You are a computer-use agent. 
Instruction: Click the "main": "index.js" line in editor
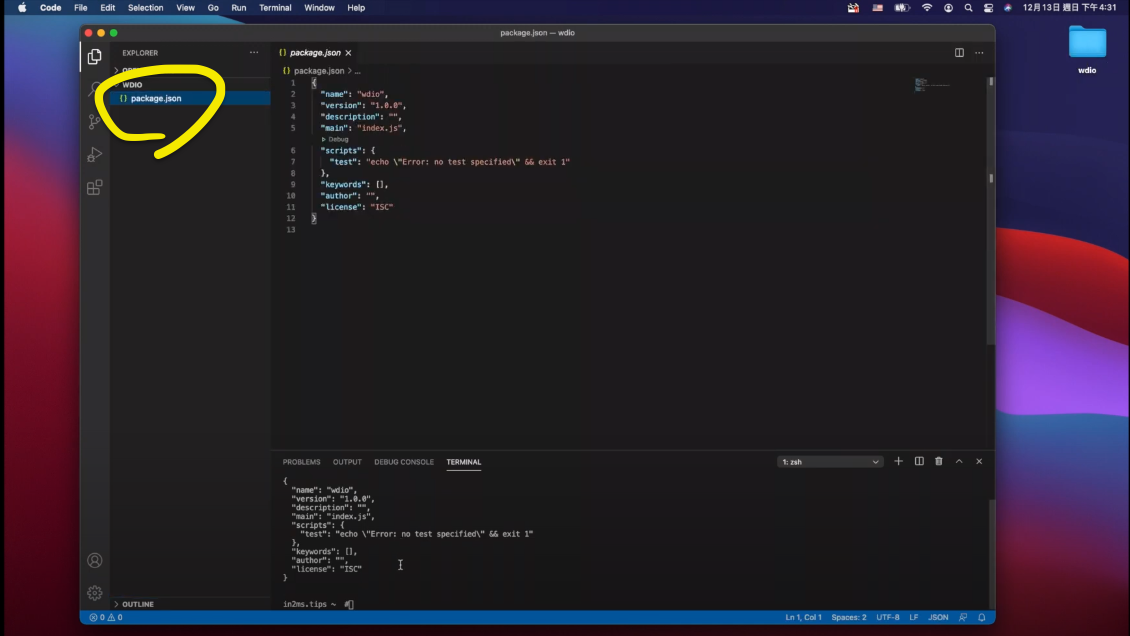pyautogui.click(x=363, y=127)
